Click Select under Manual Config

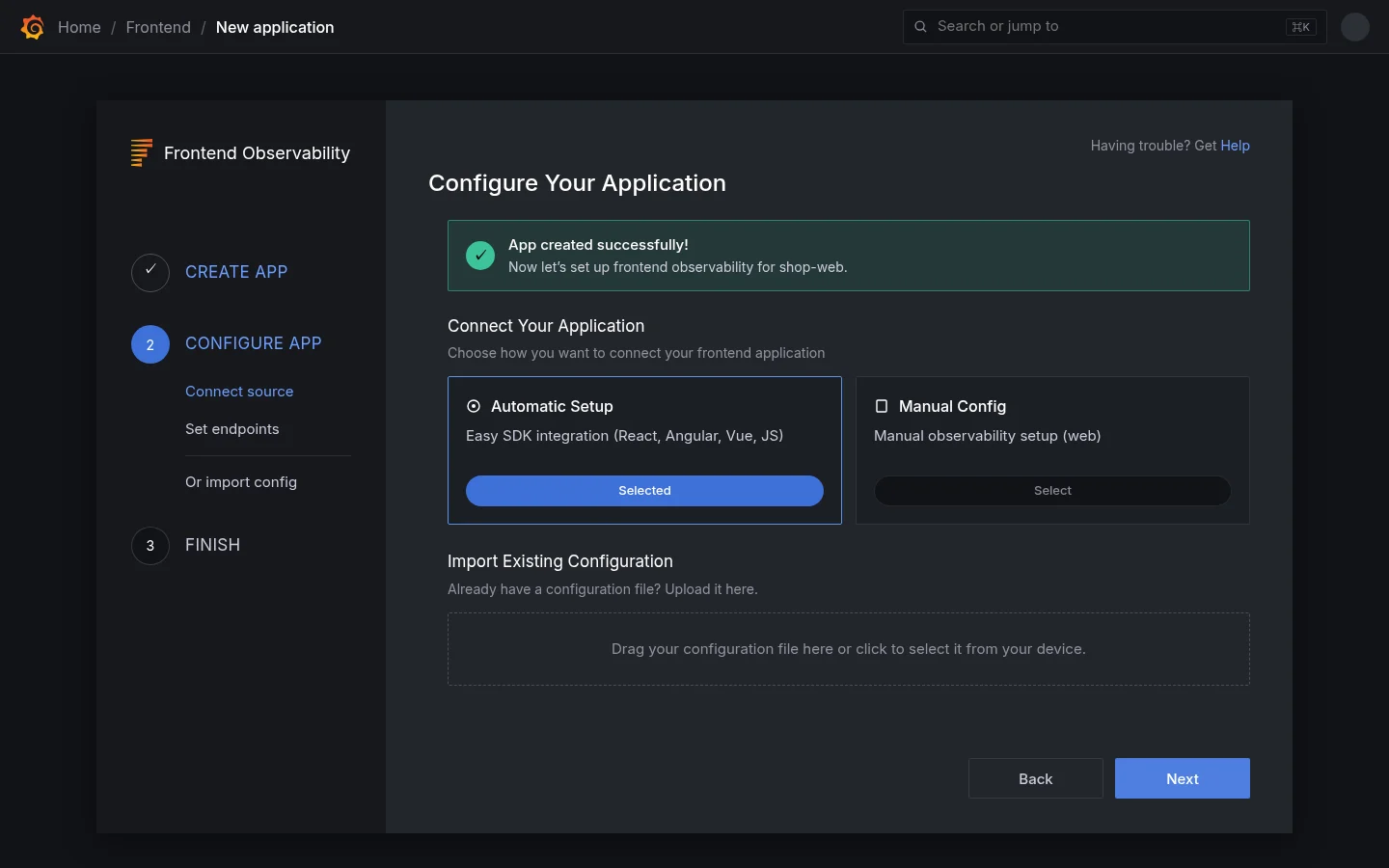1052,491
